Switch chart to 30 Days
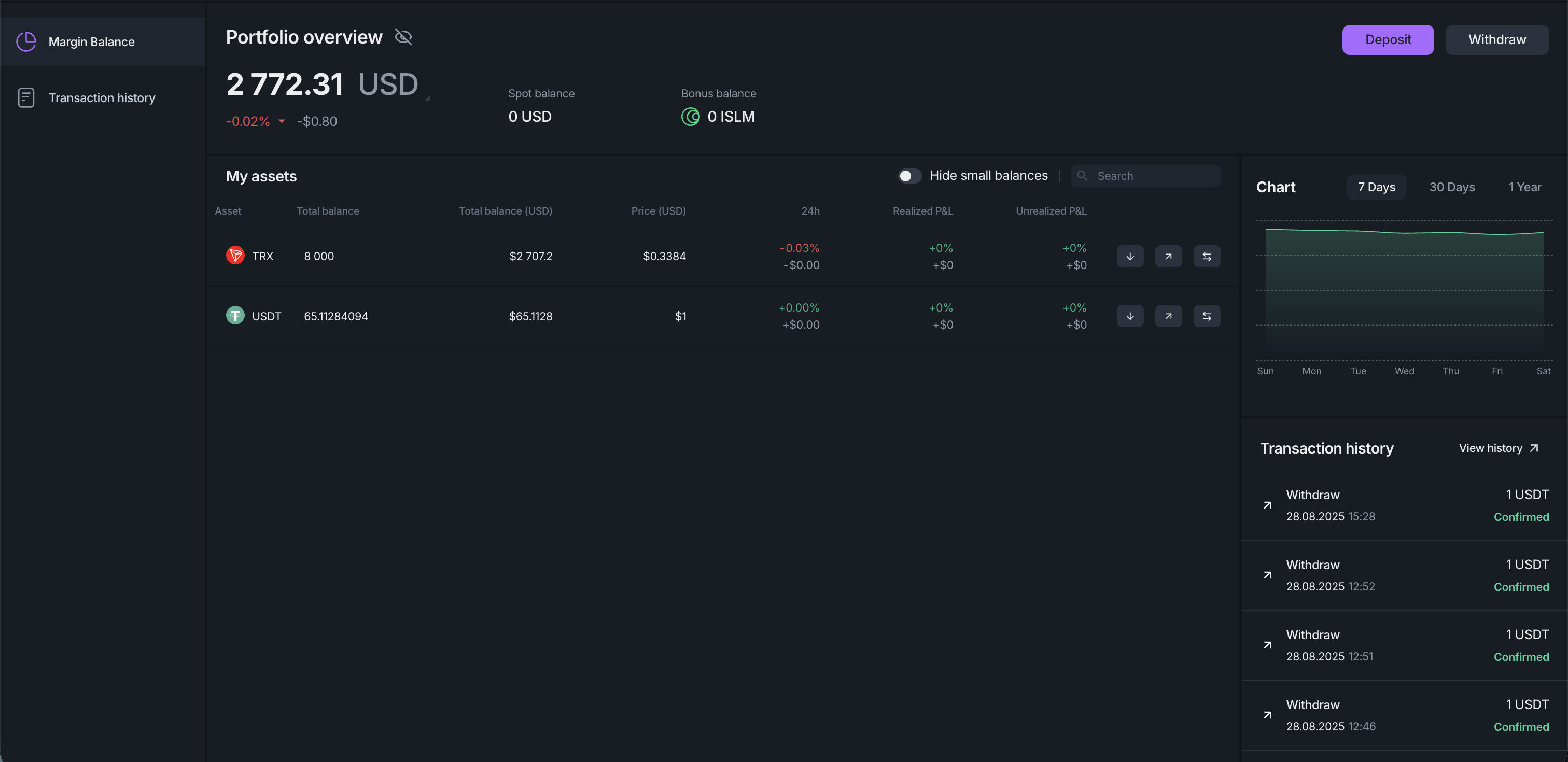 (x=1452, y=187)
